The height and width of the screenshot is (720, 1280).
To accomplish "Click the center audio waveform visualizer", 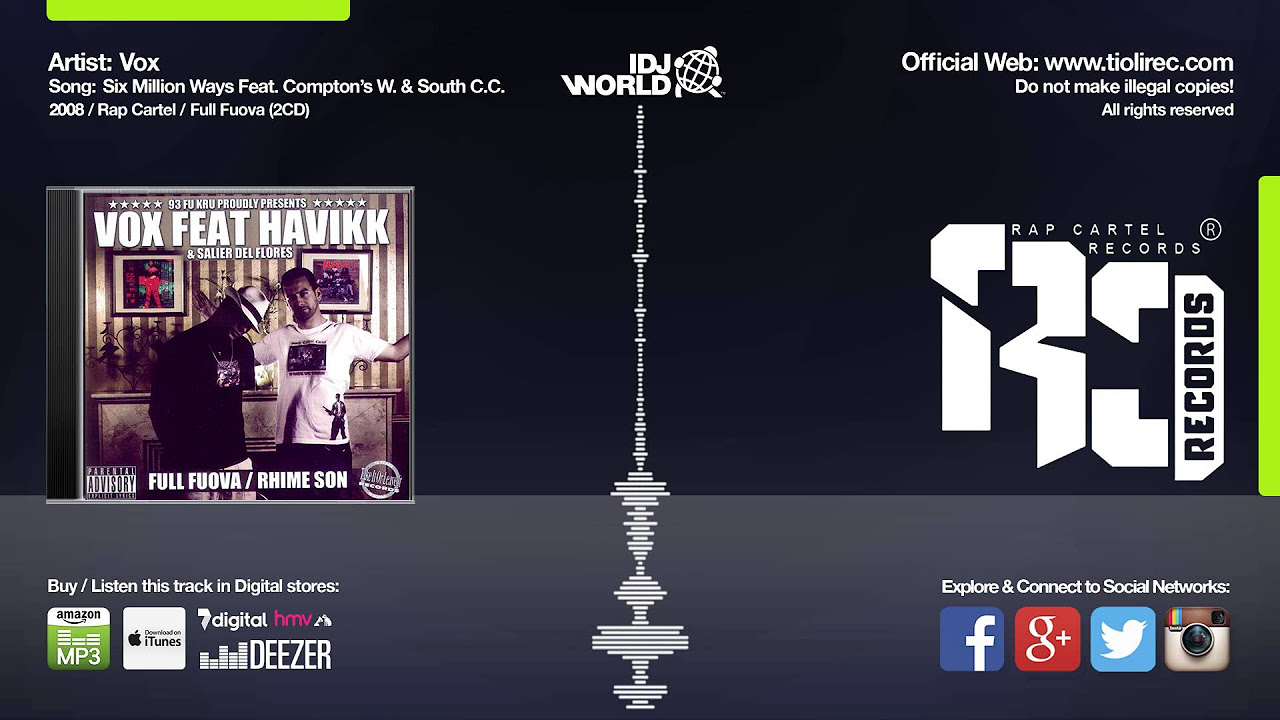I will [x=640, y=405].
